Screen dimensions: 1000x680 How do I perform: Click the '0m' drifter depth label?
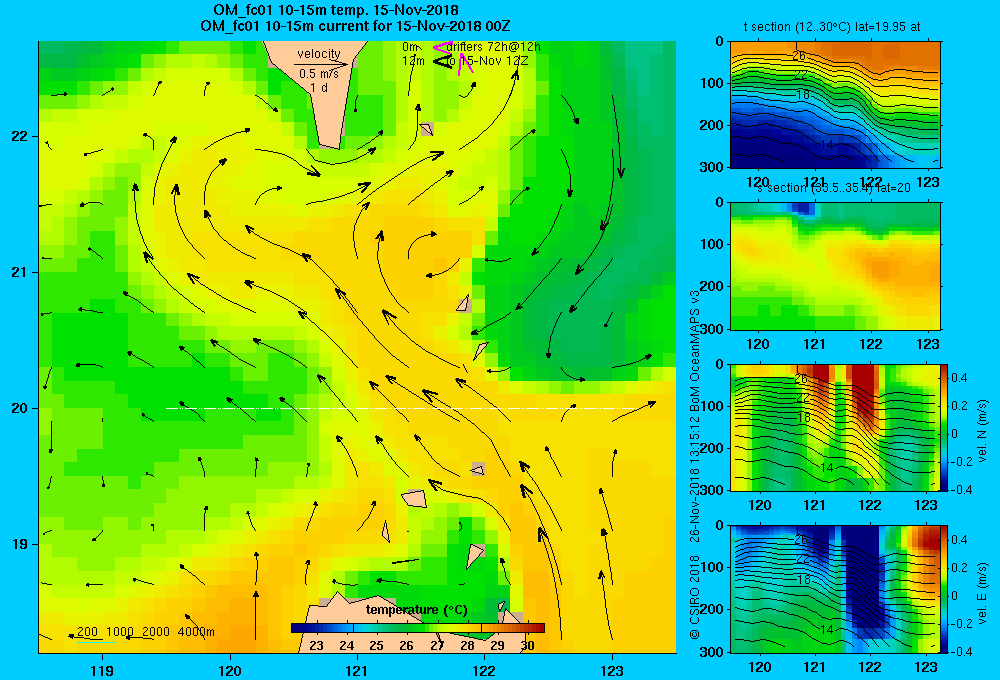click(x=410, y=47)
